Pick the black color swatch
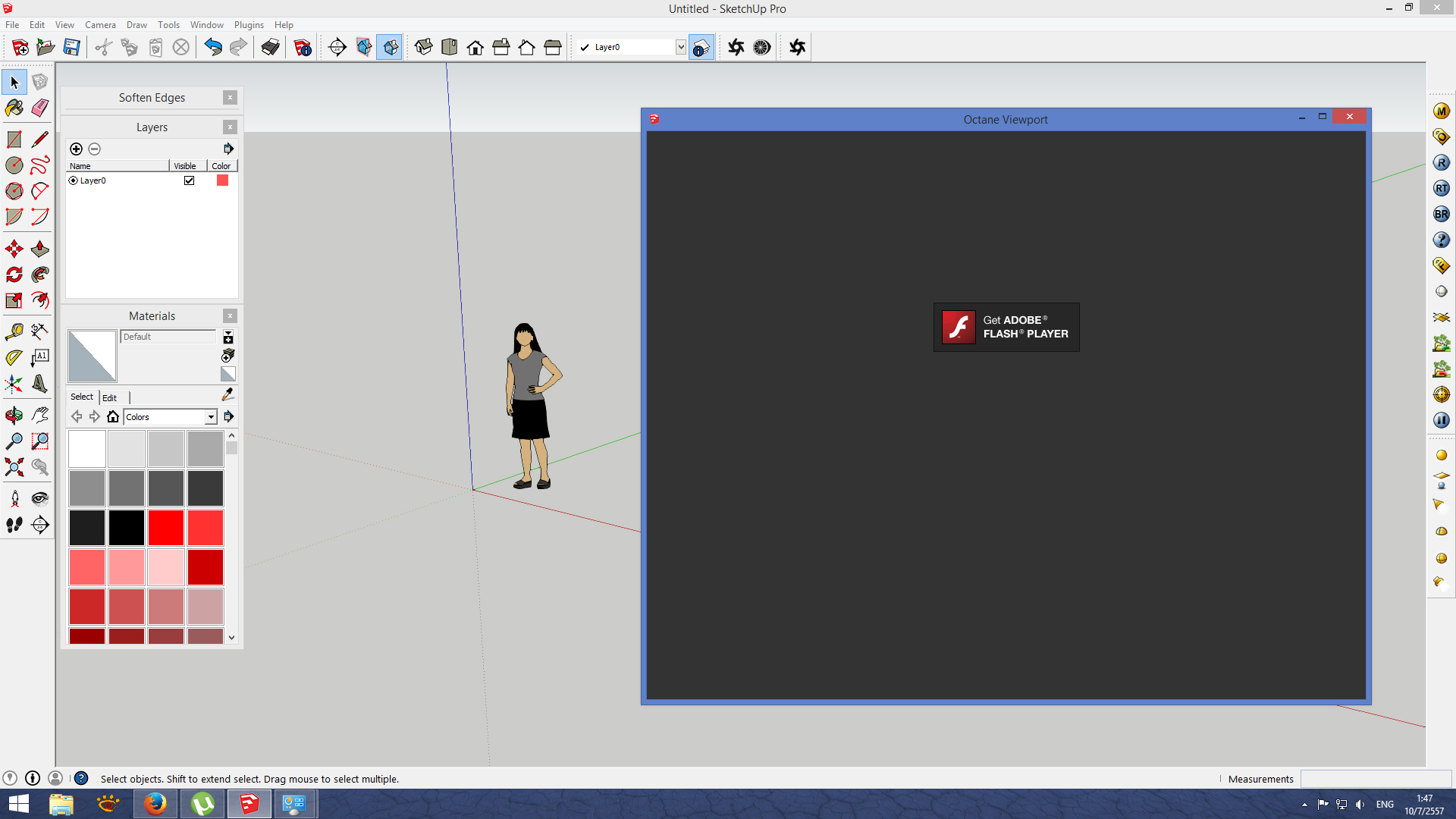 tap(127, 528)
